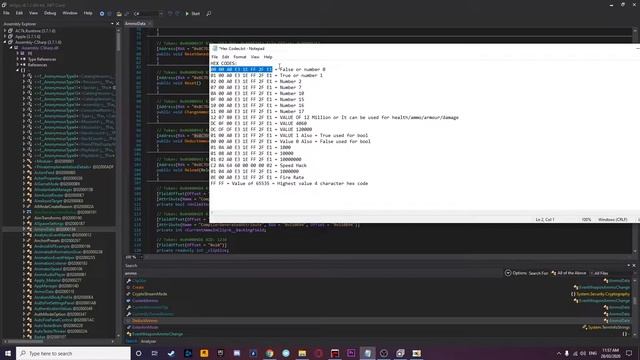Click the search results vertical scrollbar
The width and height of the screenshot is (640, 360).
coord(635,306)
